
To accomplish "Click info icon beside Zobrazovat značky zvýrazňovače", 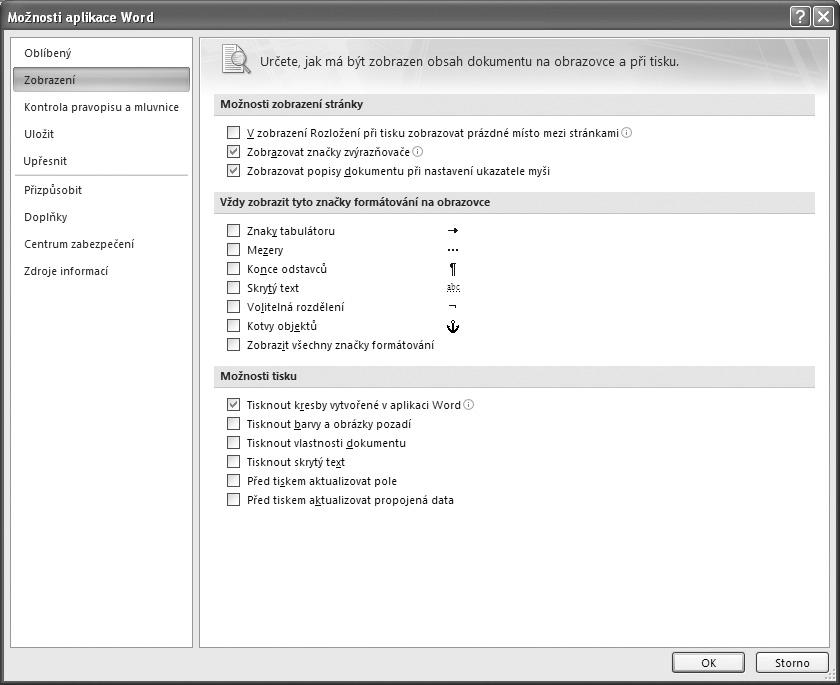I will coord(418,152).
